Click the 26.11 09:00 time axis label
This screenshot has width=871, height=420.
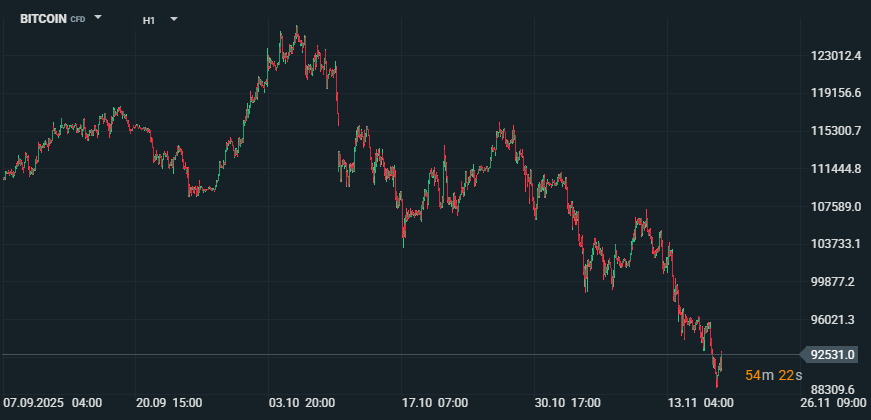[x=832, y=403]
